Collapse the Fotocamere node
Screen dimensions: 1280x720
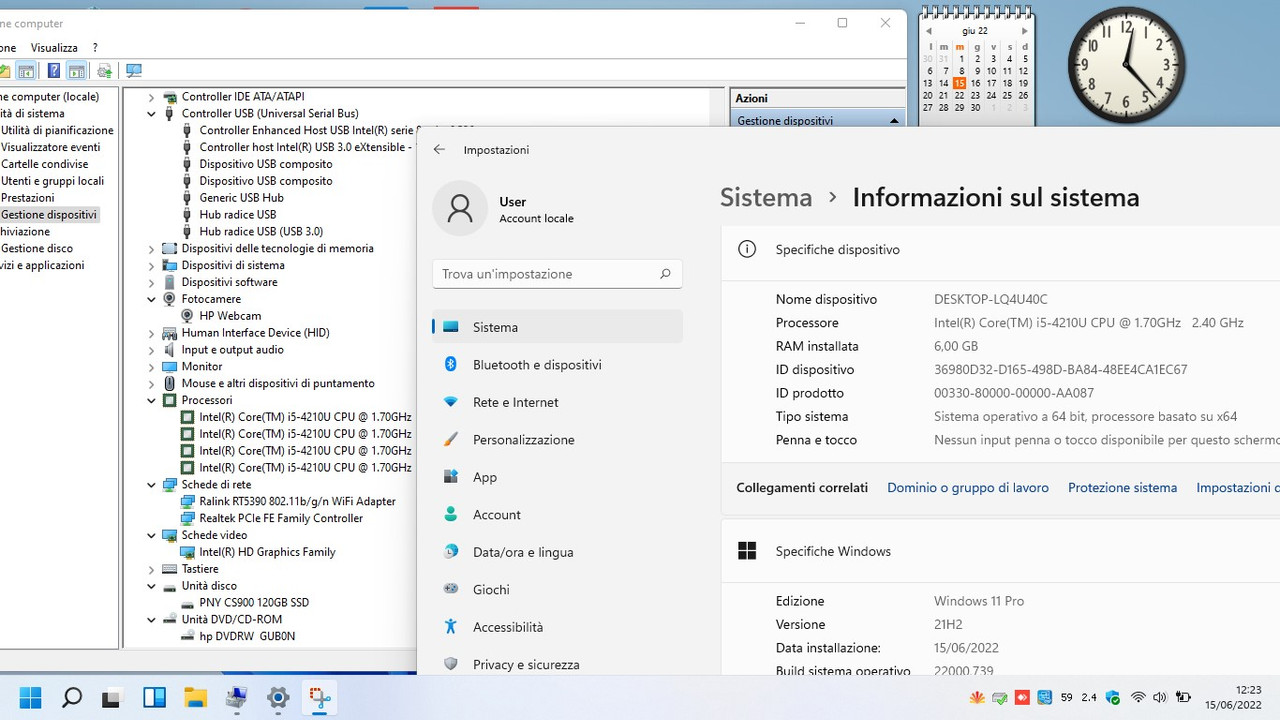pos(152,299)
